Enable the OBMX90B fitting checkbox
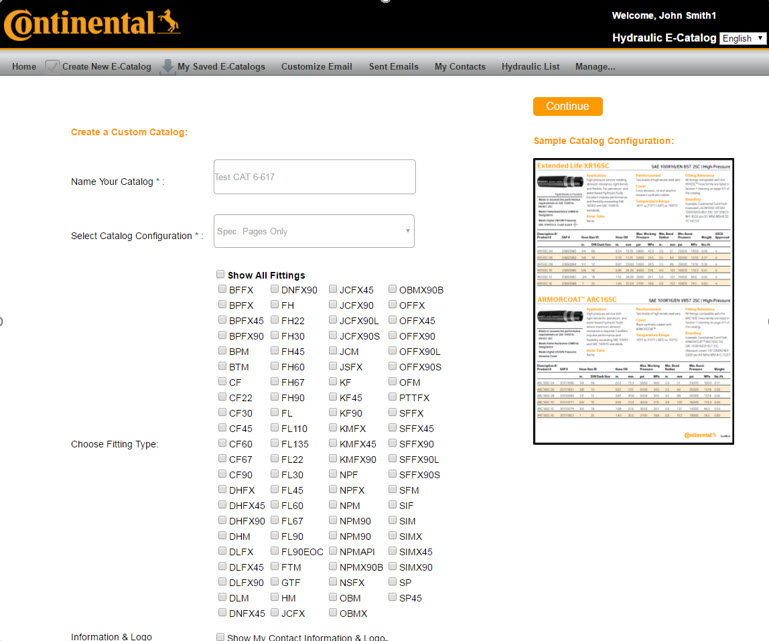 [392, 290]
